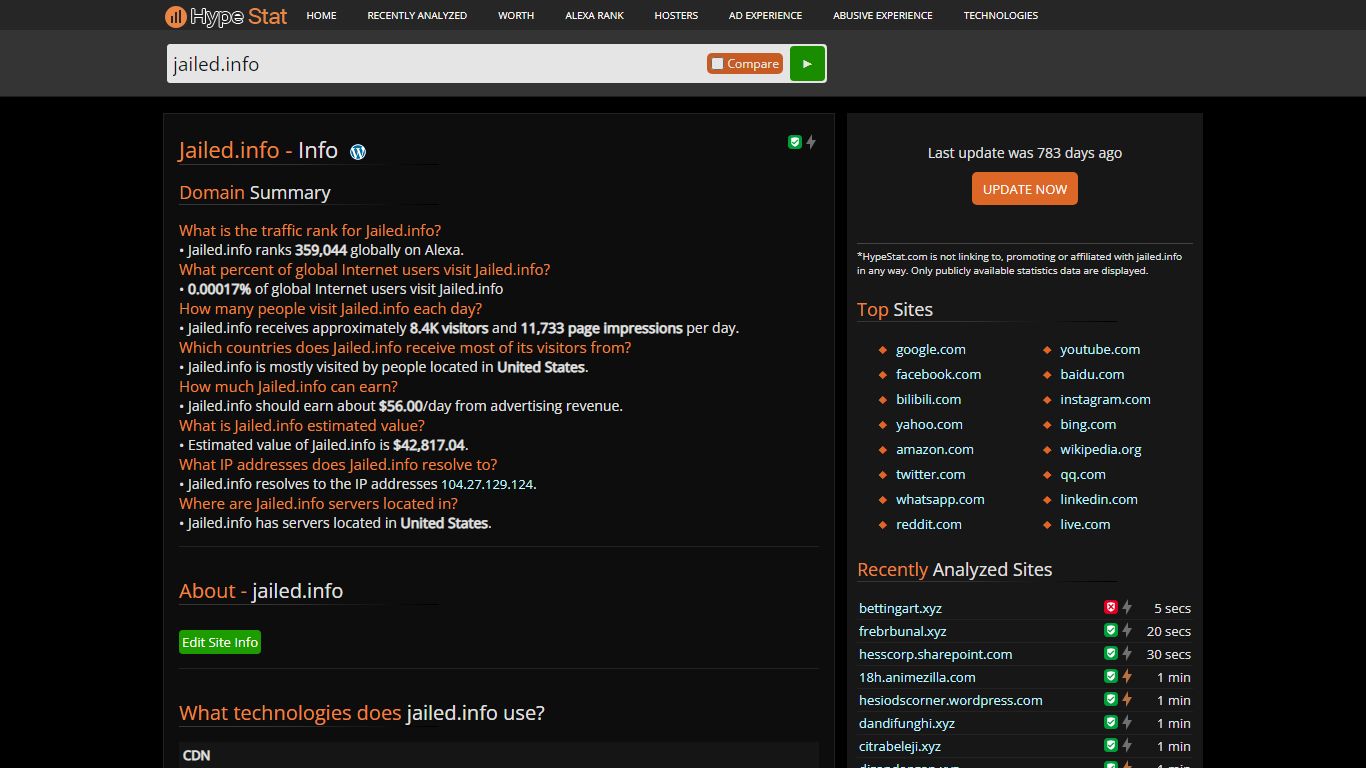
Task: Open whatsapp.com in Top Sites
Action: tap(940, 499)
